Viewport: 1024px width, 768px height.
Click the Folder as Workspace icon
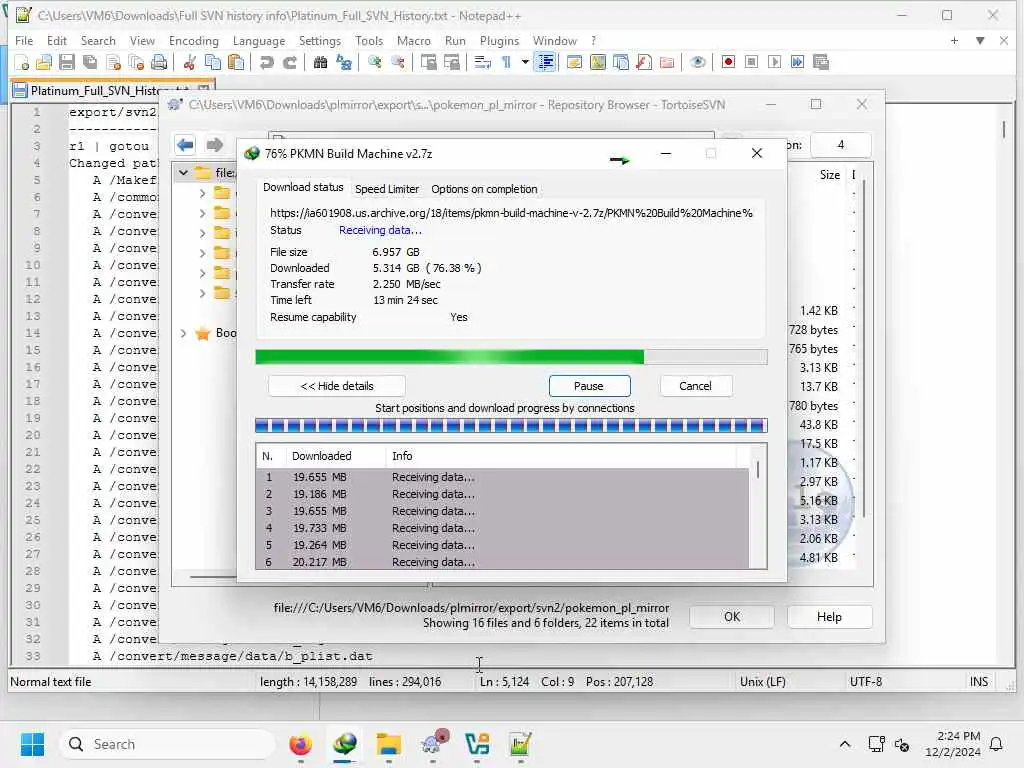[x=667, y=63]
